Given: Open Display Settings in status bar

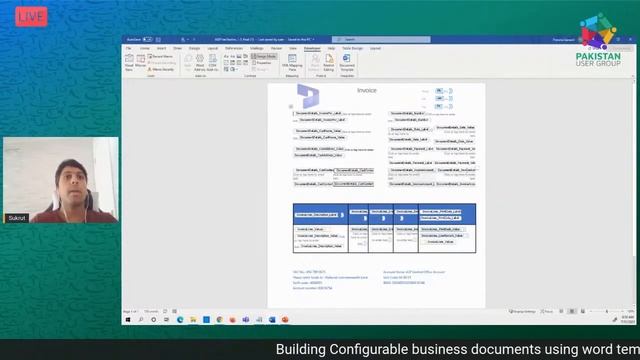Looking at the screenshot, I should click(522, 311).
